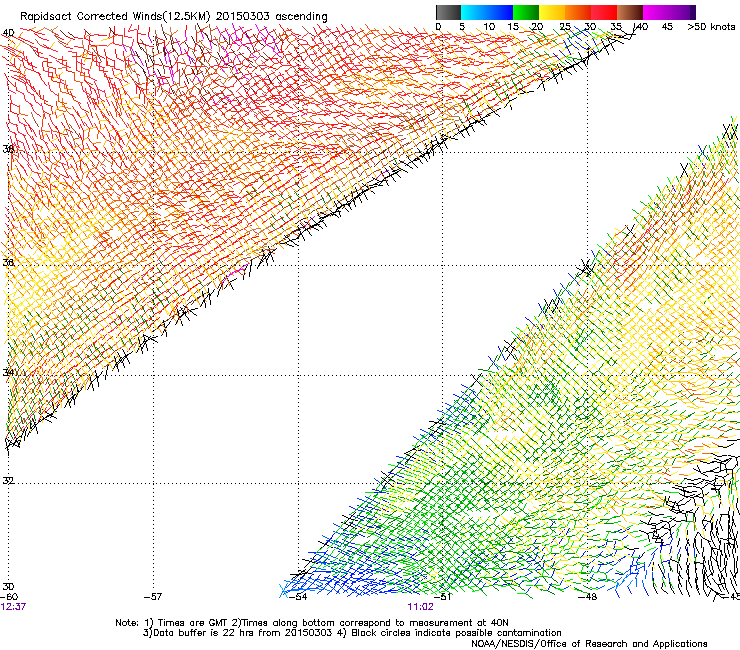Click the '34' latitude axis label
This screenshot has height=650, width=740.
(8, 372)
